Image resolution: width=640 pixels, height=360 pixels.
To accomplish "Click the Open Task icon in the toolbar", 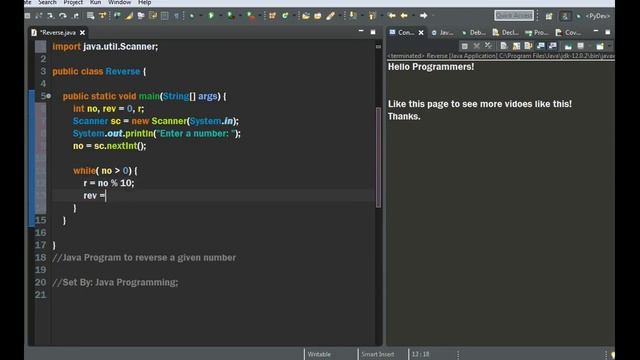I will 318,16.
